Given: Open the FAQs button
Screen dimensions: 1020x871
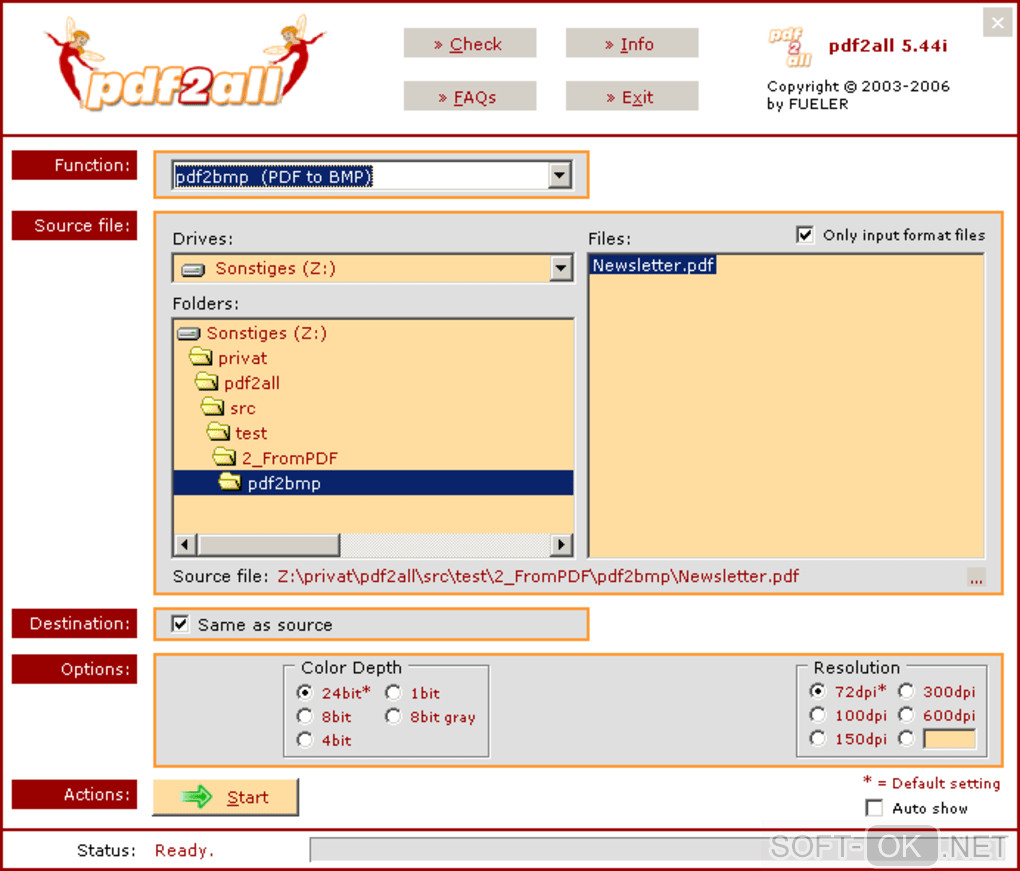Looking at the screenshot, I should coord(470,96).
